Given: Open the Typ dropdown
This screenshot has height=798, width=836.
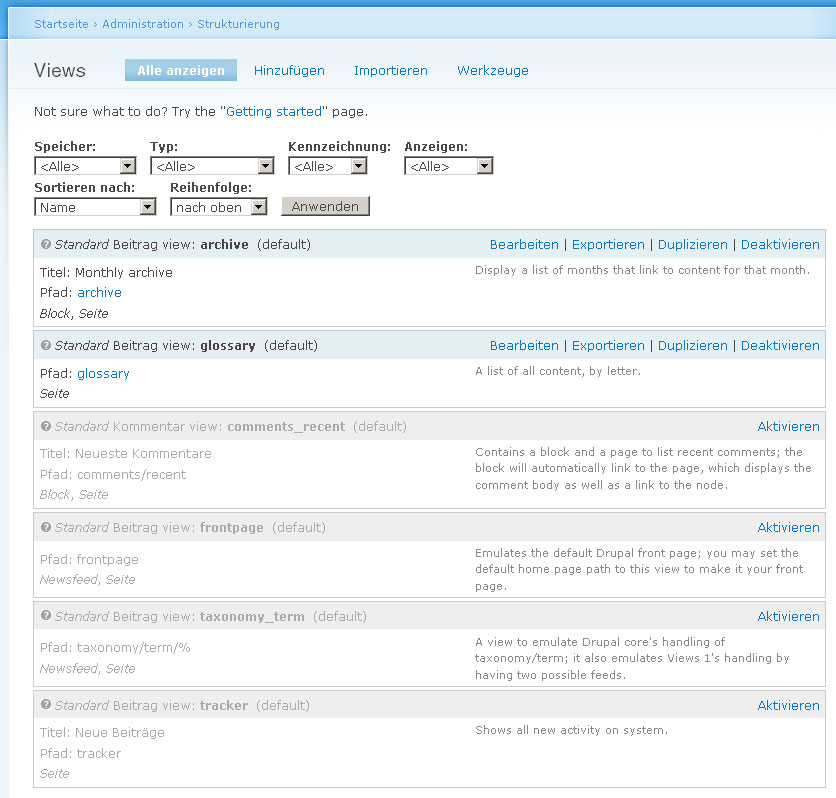Looking at the screenshot, I should click(212, 166).
